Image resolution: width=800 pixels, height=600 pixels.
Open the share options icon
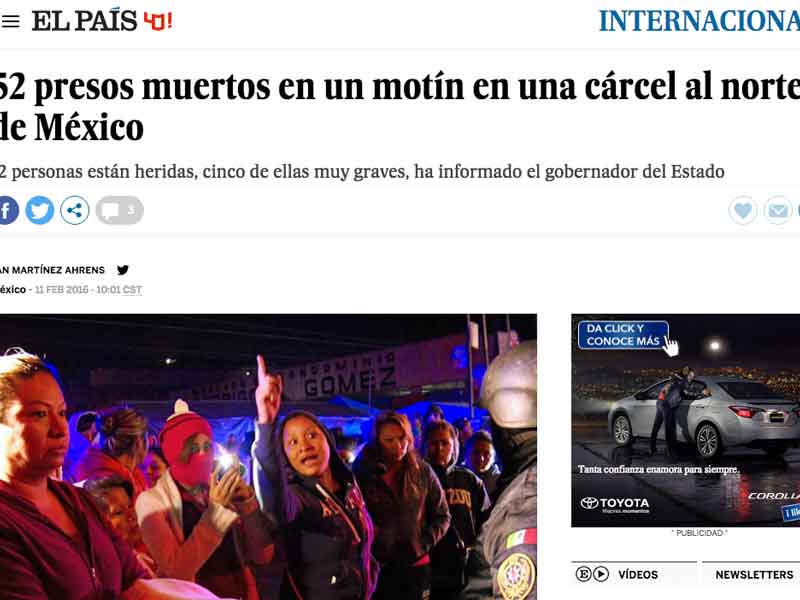point(74,210)
